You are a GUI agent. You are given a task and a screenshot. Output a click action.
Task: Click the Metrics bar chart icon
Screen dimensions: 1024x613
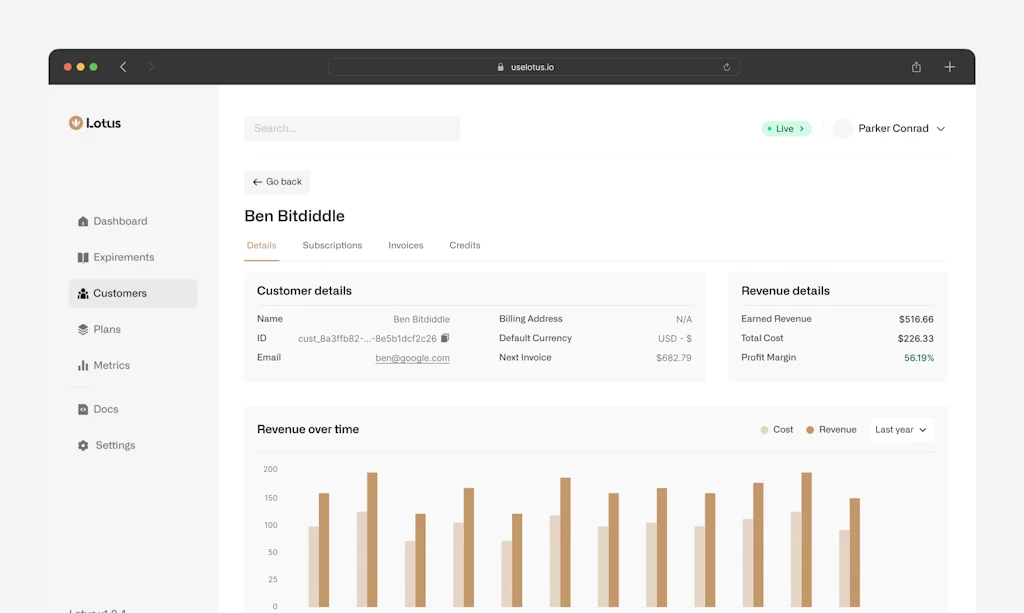[x=83, y=366]
